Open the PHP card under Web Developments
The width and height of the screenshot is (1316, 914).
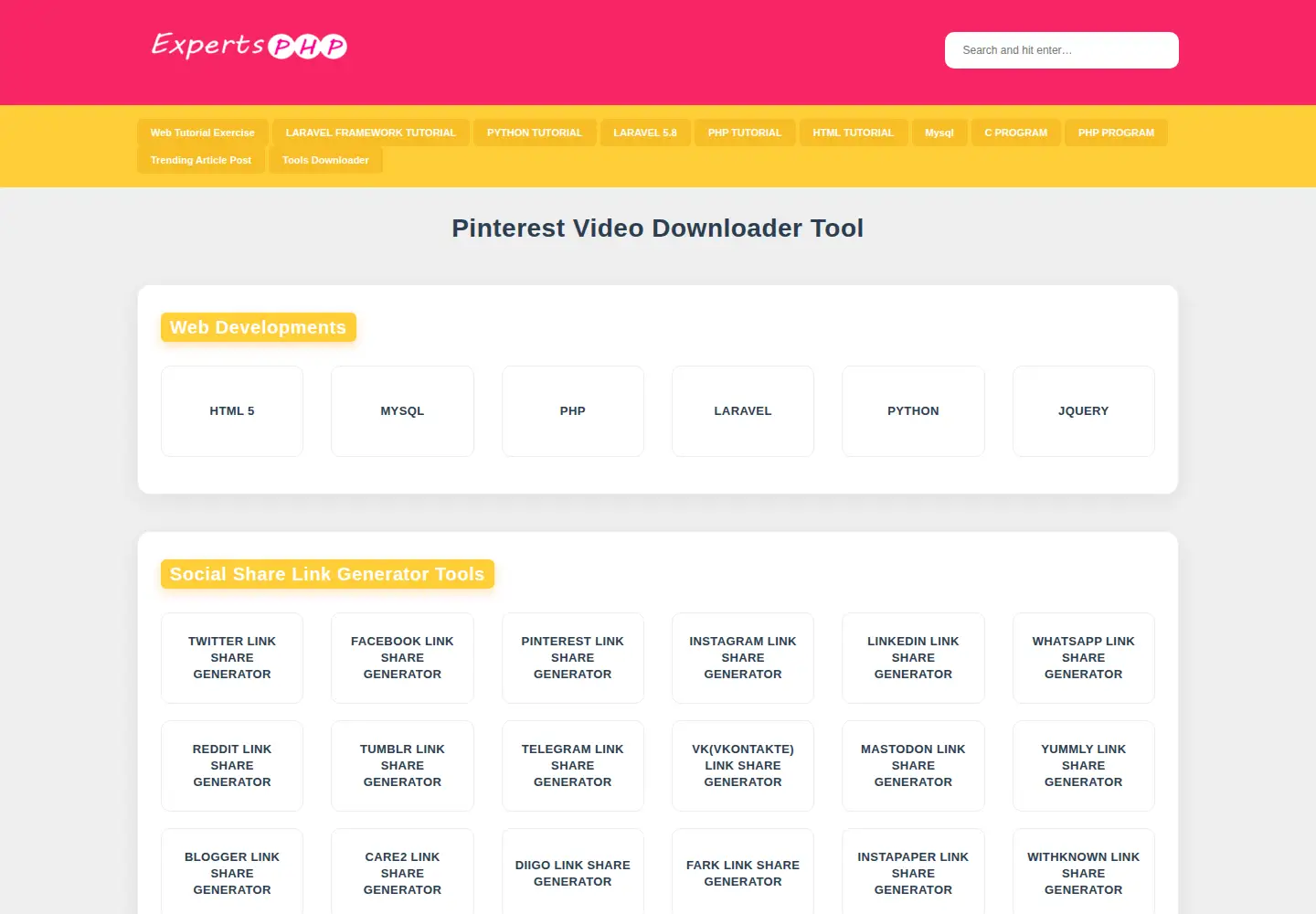[573, 411]
